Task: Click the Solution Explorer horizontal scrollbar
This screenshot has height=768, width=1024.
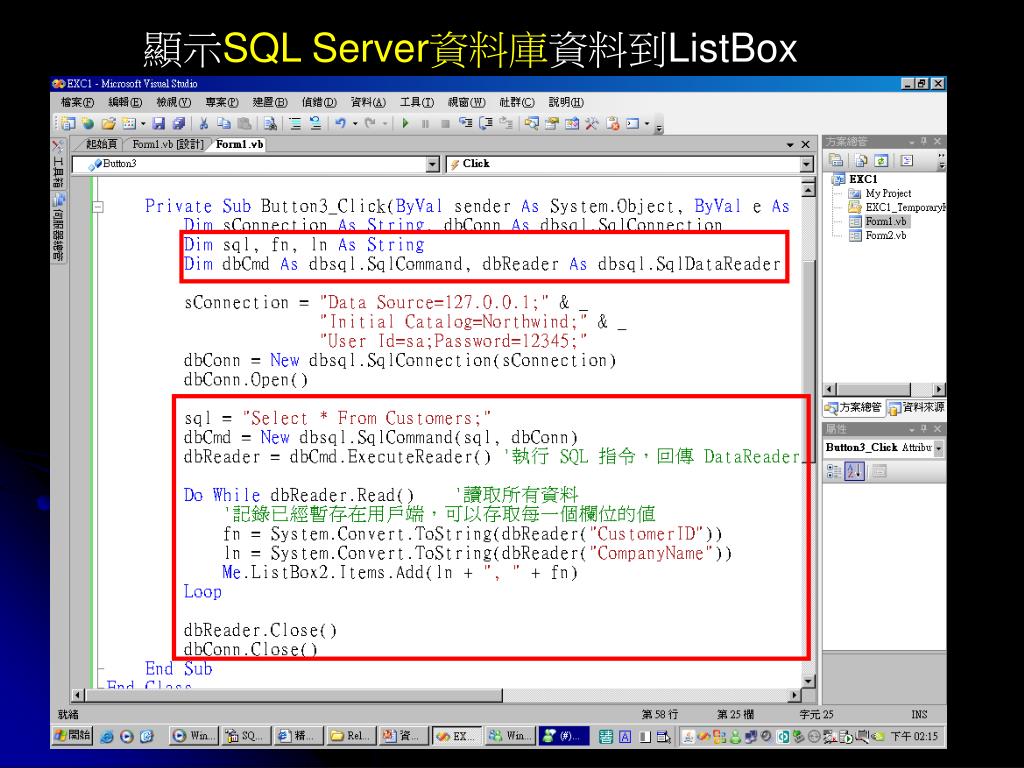Action: coord(884,389)
